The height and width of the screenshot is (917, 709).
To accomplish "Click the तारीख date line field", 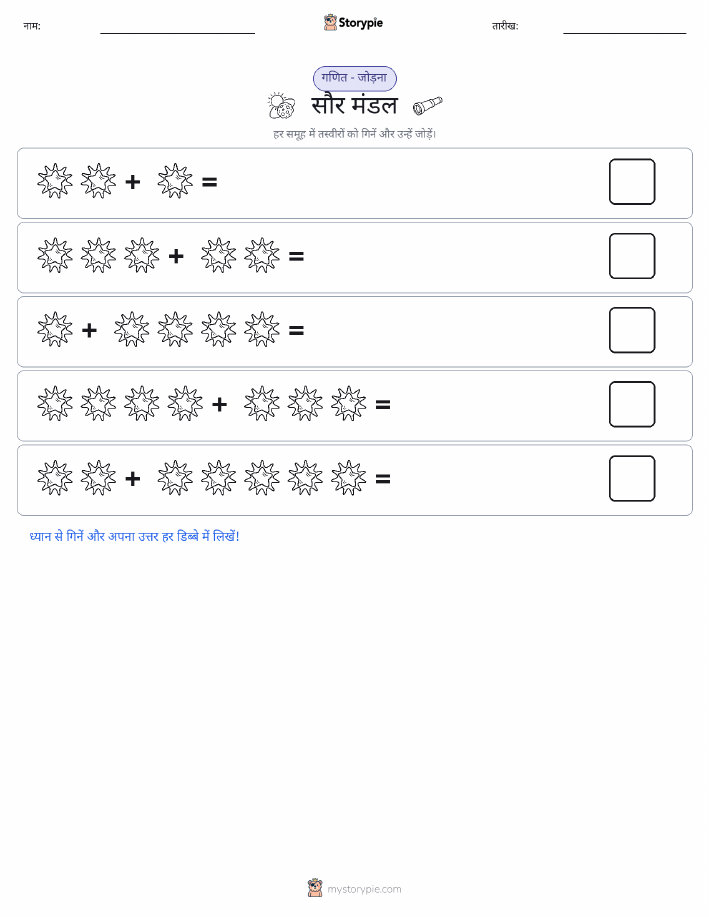I will (x=624, y=27).
